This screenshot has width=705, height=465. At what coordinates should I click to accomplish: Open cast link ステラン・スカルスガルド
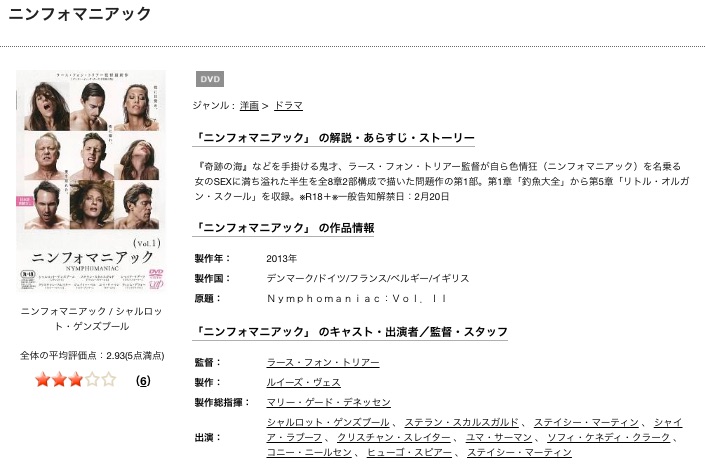pos(462,423)
